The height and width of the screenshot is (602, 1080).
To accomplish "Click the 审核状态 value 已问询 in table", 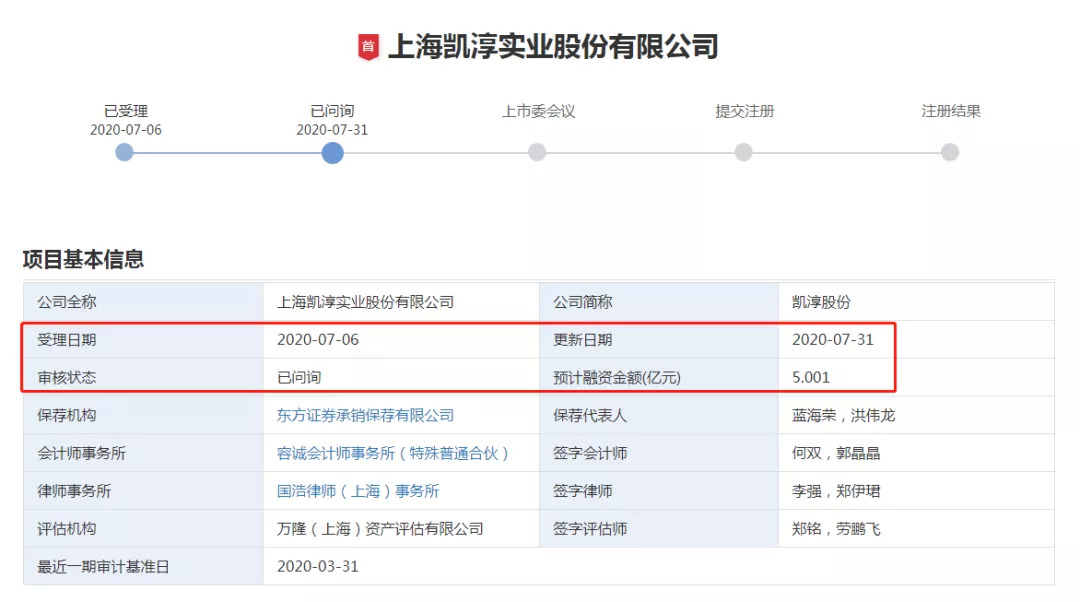I will (x=299, y=377).
